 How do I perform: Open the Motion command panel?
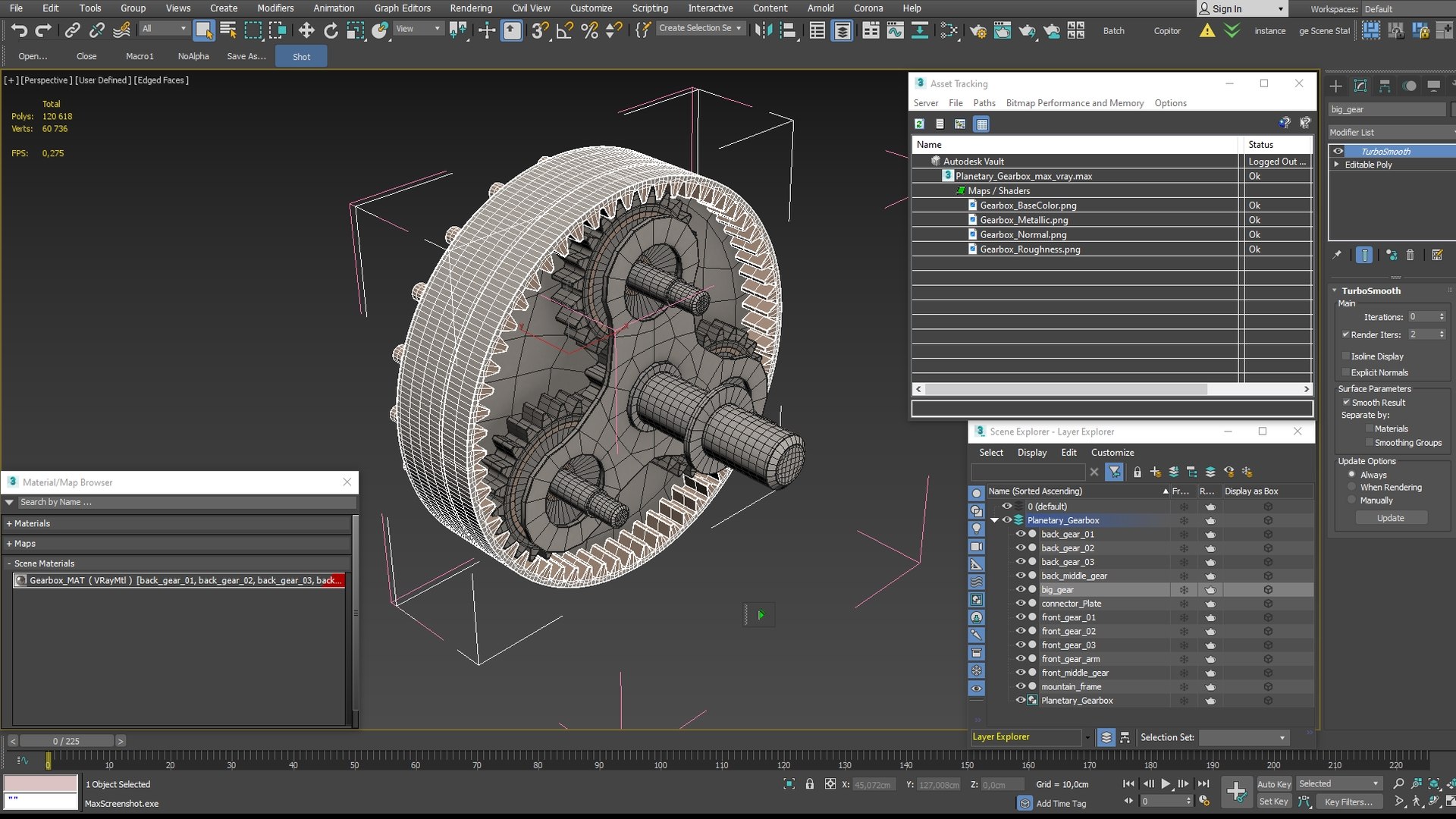click(1410, 86)
